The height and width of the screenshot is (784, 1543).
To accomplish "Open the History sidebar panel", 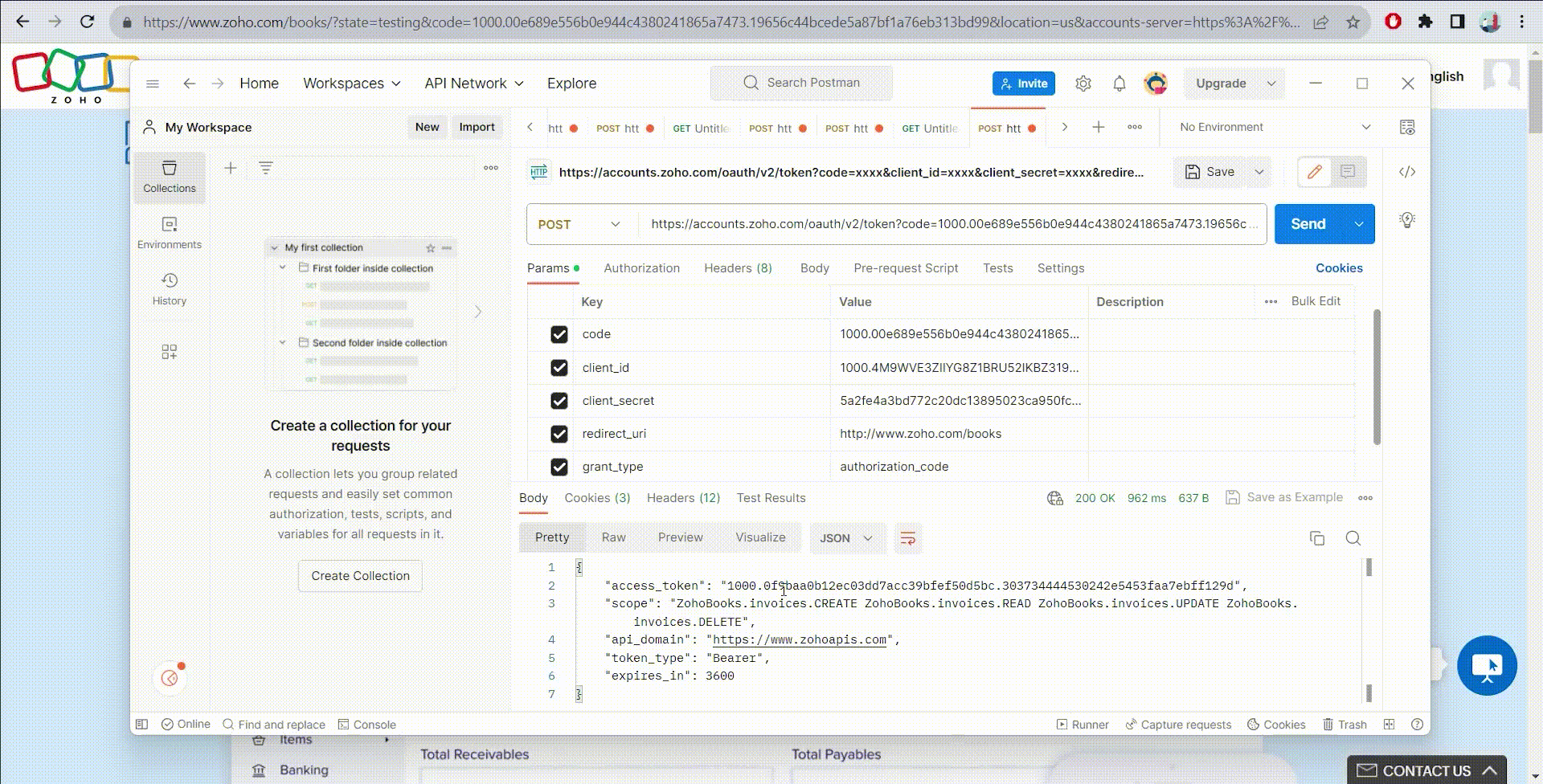I will point(169,288).
